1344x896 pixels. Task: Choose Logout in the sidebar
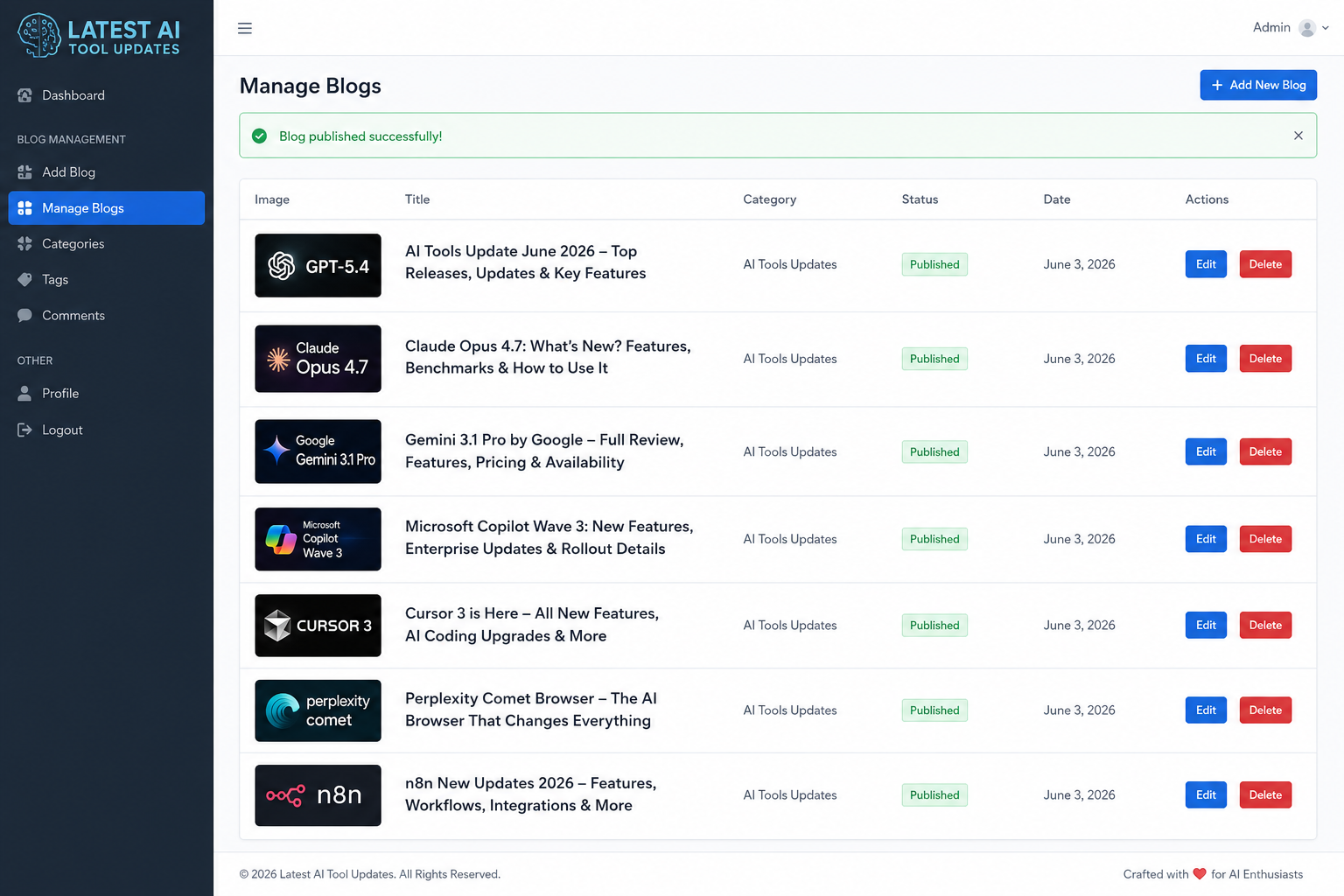coord(107,430)
